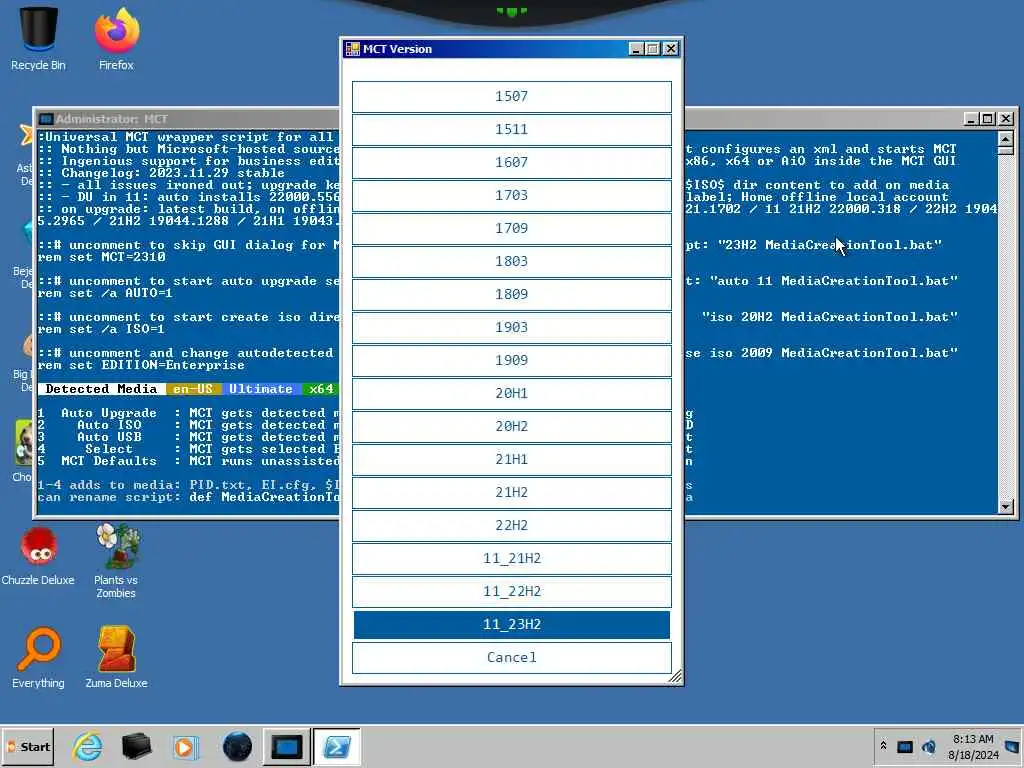Launch Firefox from the desktop

(116, 38)
